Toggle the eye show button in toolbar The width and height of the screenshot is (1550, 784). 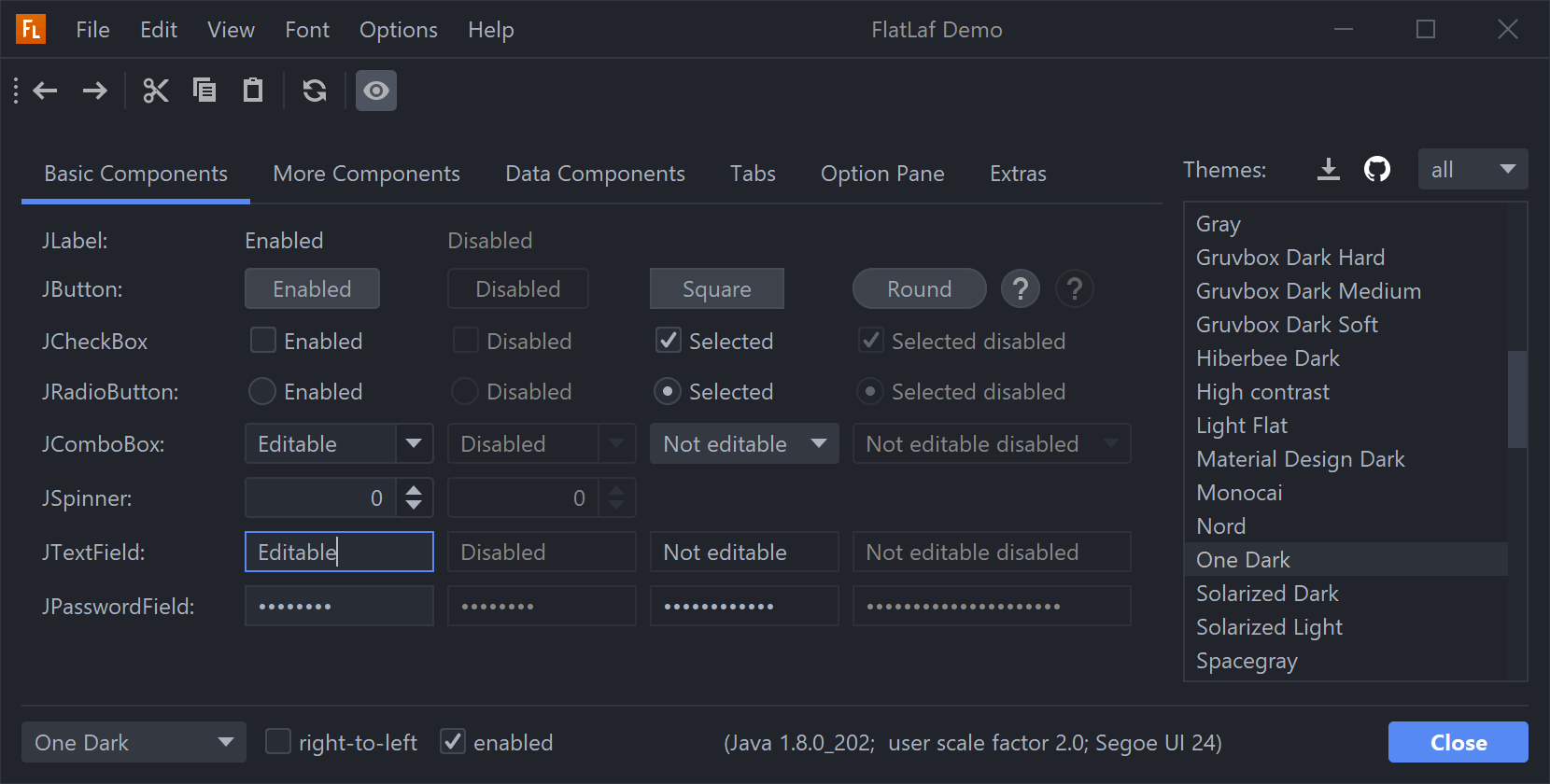pyautogui.click(x=376, y=91)
